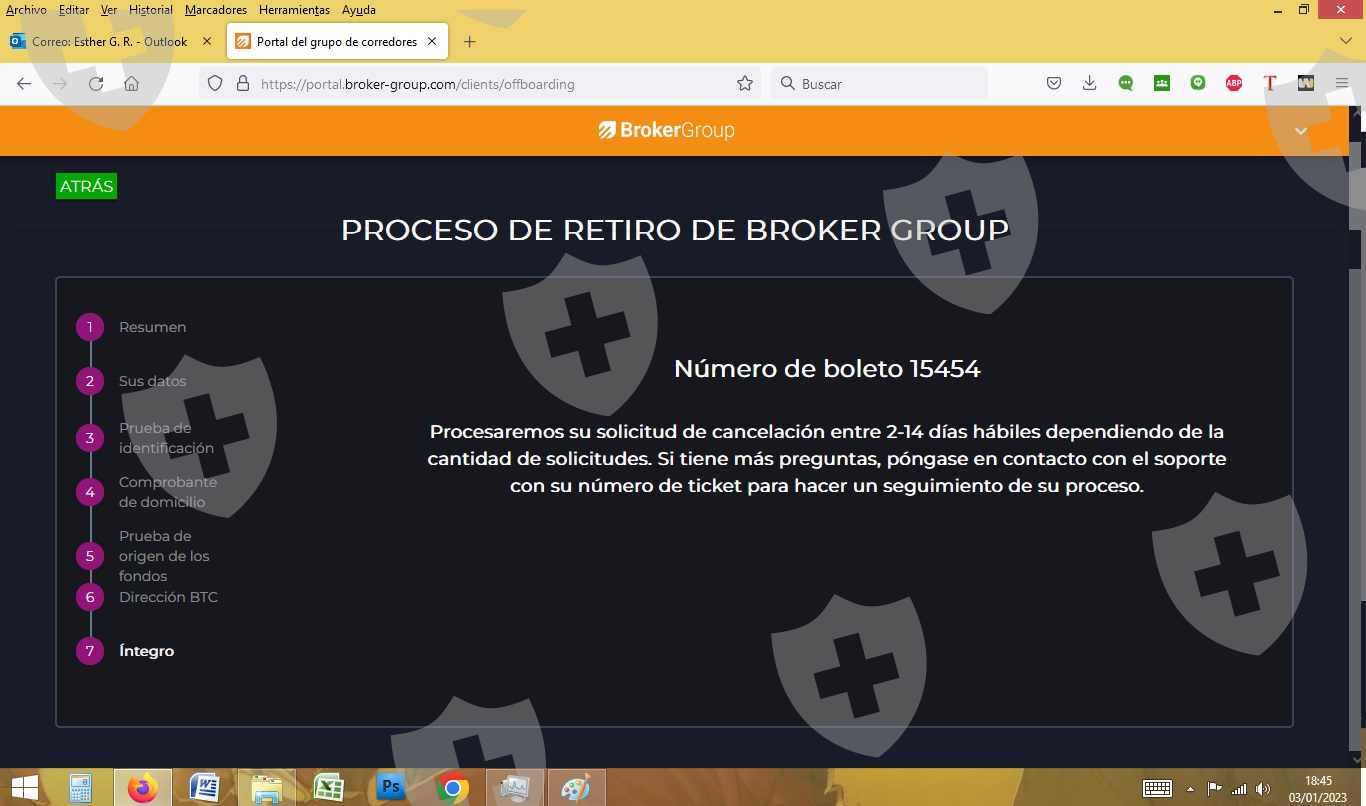Bookmark this page with the star icon
Viewport: 1366px width, 806px height.
click(x=744, y=84)
